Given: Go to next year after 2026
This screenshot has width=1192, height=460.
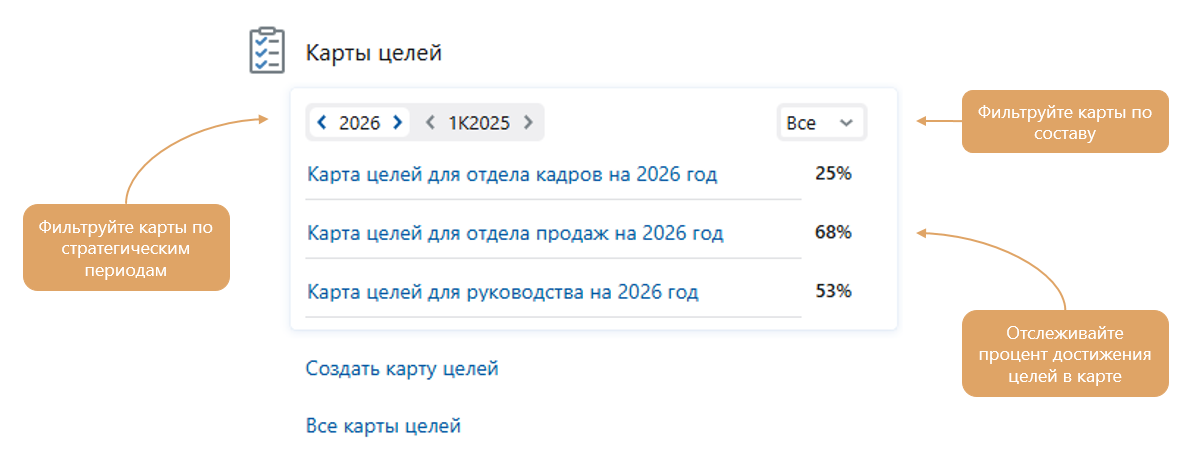Looking at the screenshot, I should (x=397, y=122).
